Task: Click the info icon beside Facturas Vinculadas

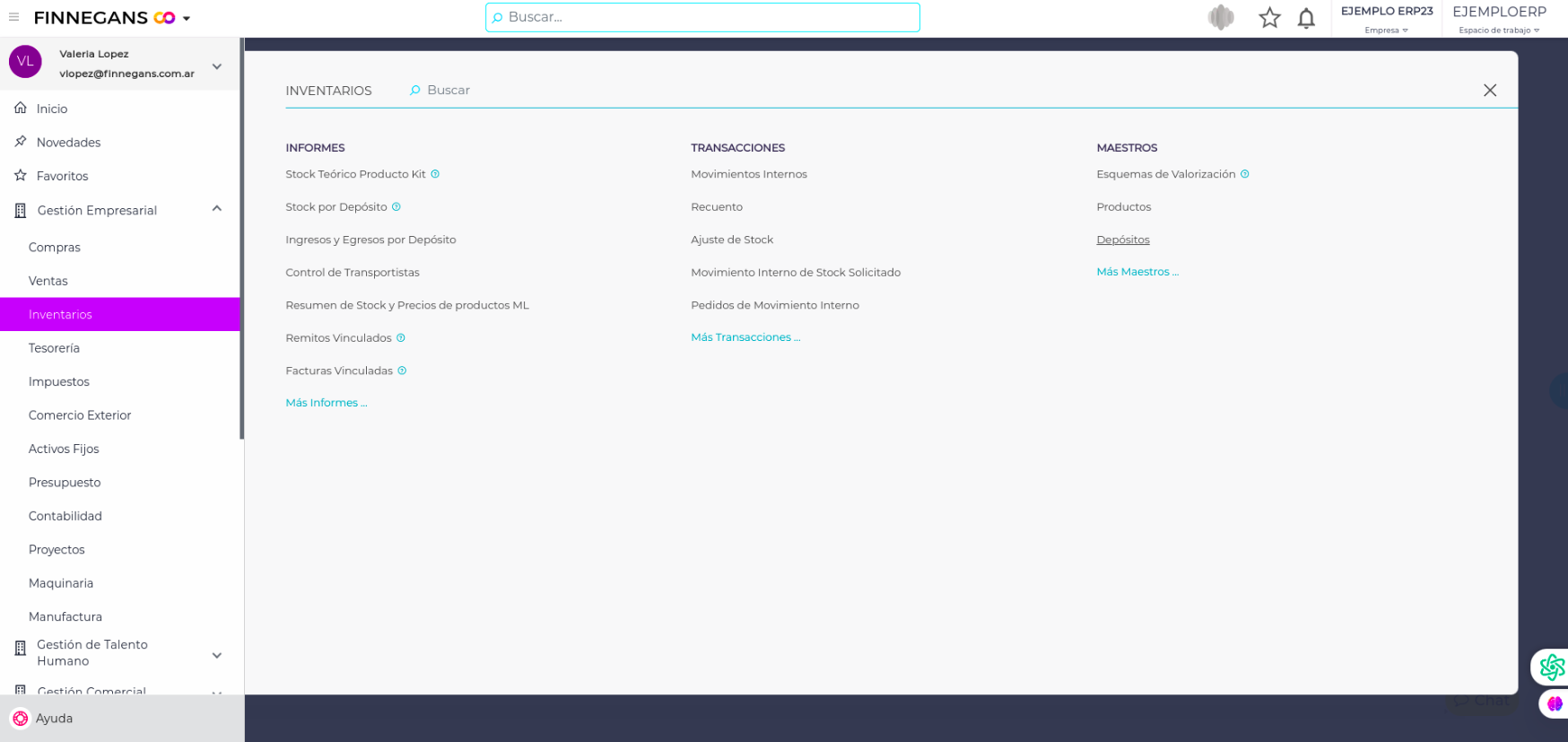Action: click(402, 371)
